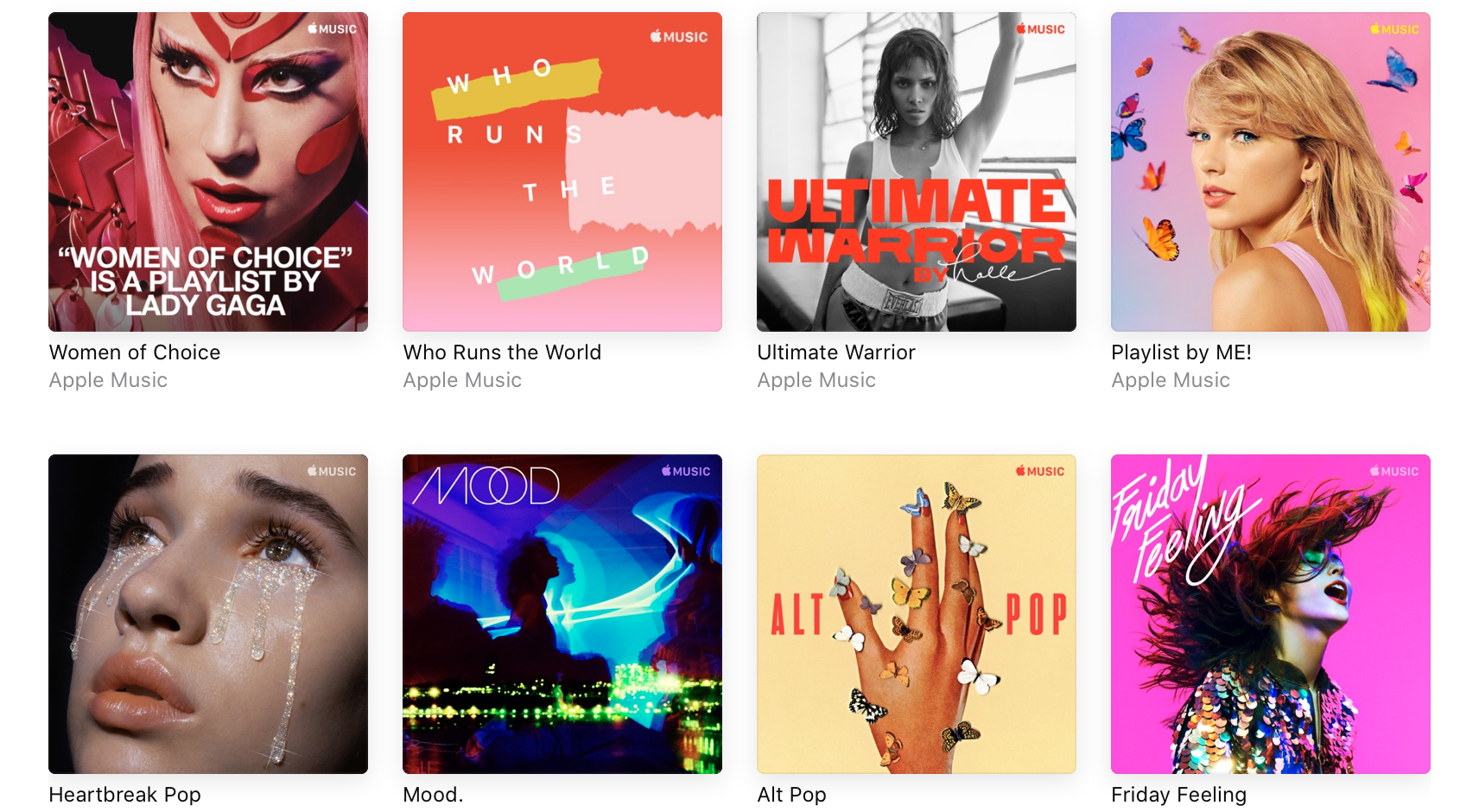Click the Alt Pop title text

(792, 795)
